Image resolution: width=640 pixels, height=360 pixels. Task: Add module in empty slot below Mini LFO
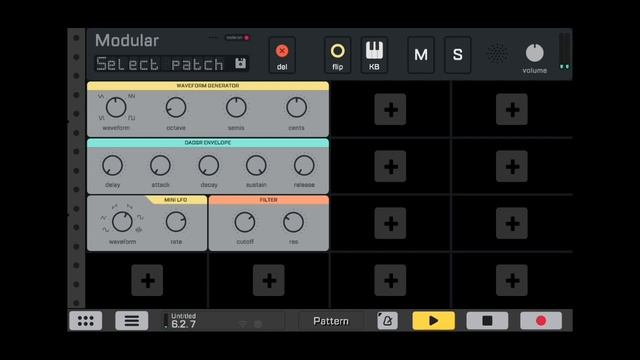[x=147, y=280]
